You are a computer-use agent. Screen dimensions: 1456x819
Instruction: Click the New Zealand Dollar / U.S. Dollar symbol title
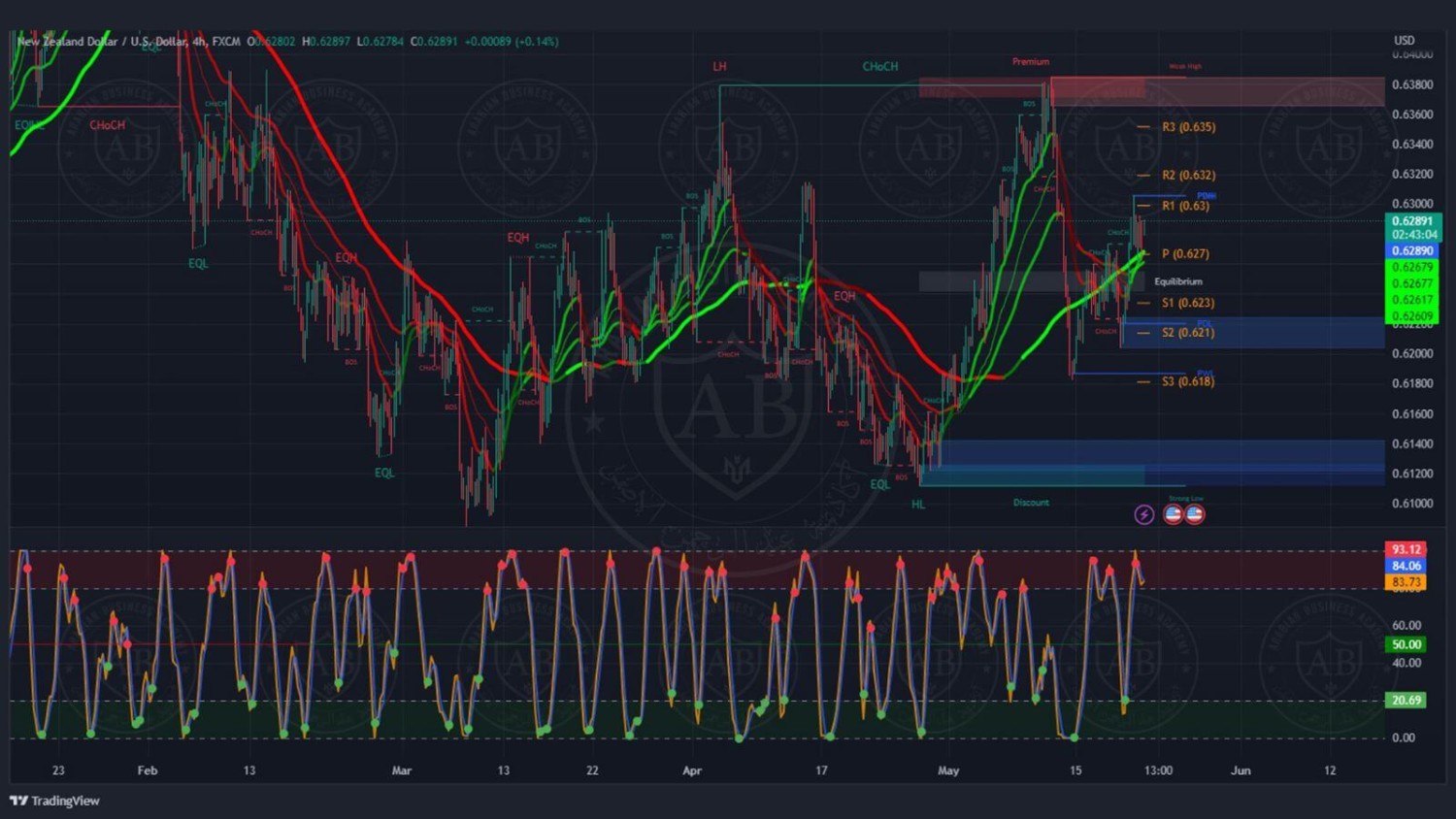tap(102, 42)
